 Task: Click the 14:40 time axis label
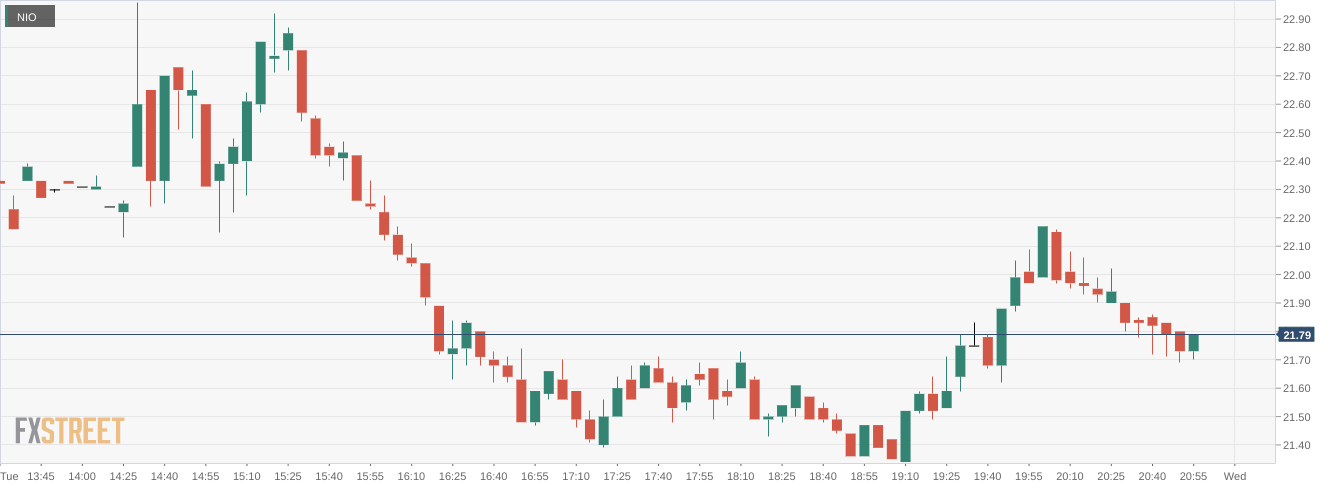[164, 477]
